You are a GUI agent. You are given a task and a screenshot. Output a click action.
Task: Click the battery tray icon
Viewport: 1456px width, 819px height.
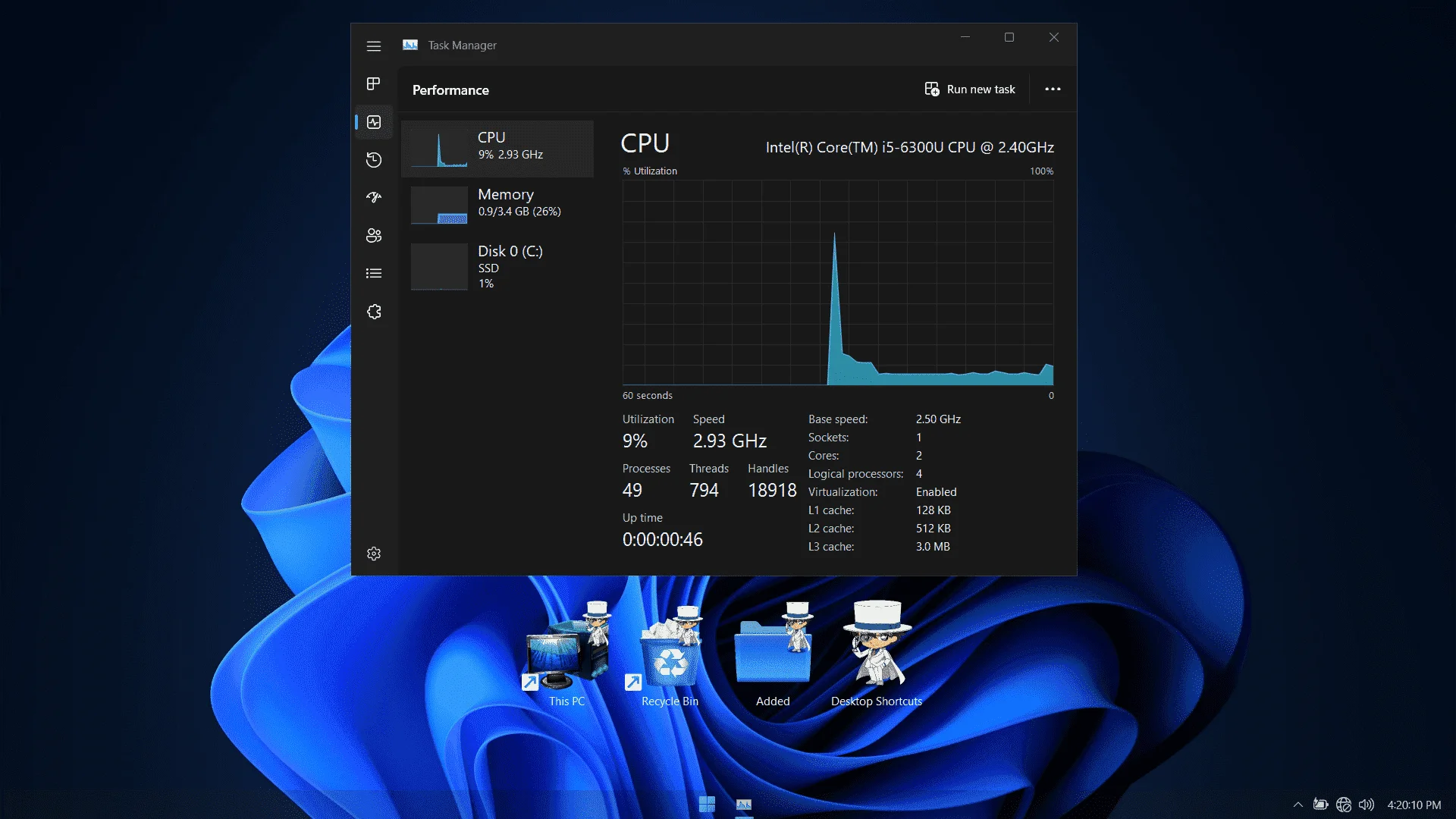pos(1320,805)
